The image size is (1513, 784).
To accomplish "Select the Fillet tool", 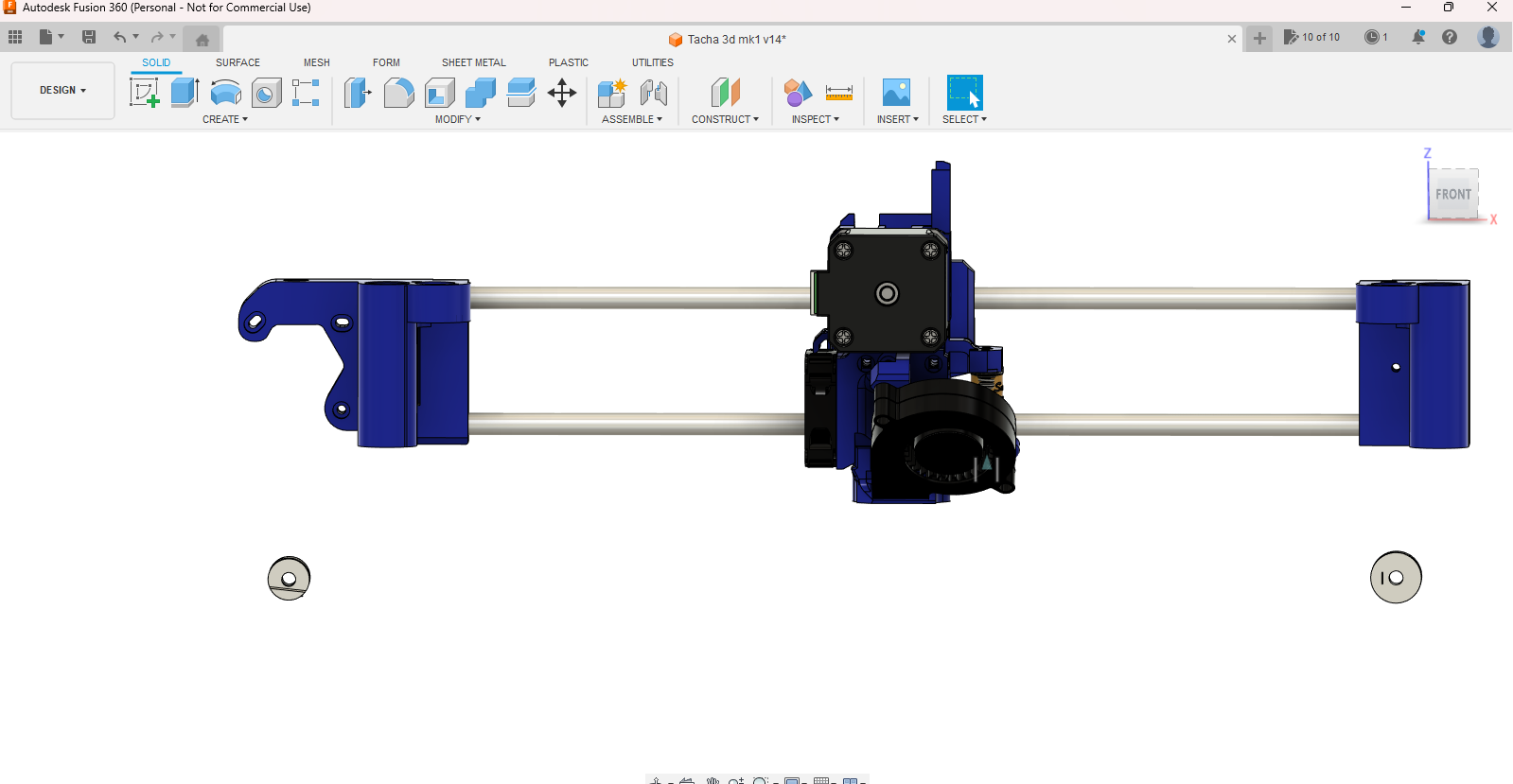I will click(x=398, y=93).
